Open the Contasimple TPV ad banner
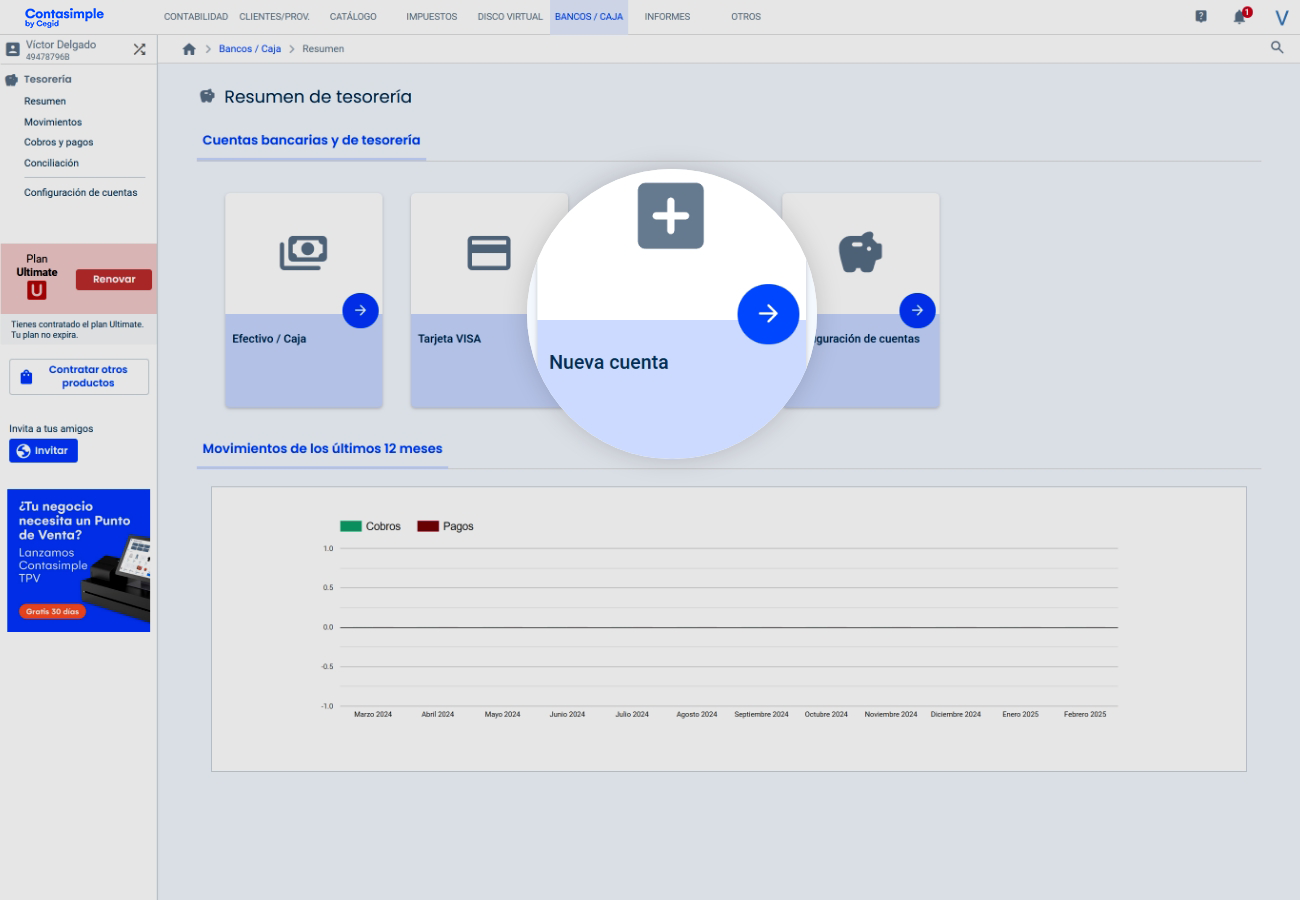1300x900 pixels. tap(78, 560)
